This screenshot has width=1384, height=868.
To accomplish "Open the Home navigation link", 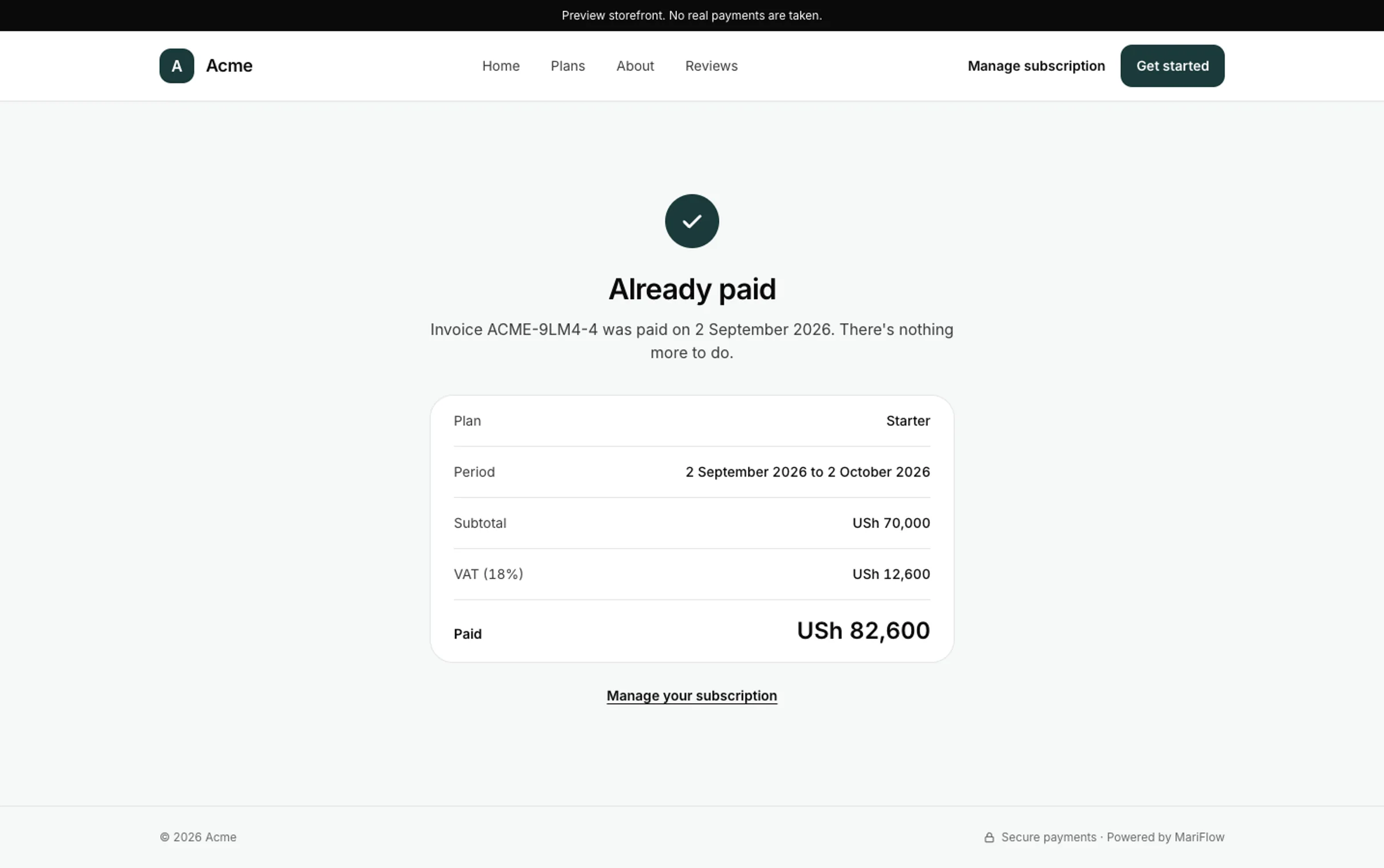I will pos(501,66).
